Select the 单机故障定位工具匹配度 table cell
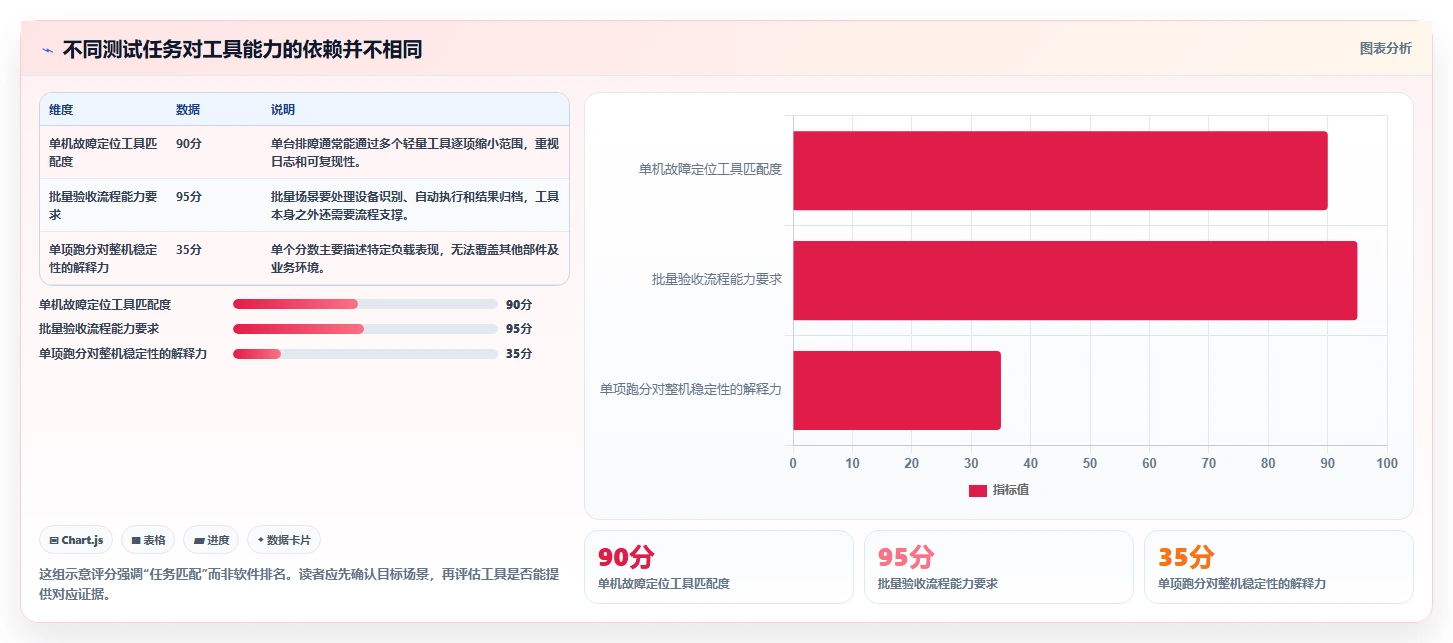 coord(104,152)
